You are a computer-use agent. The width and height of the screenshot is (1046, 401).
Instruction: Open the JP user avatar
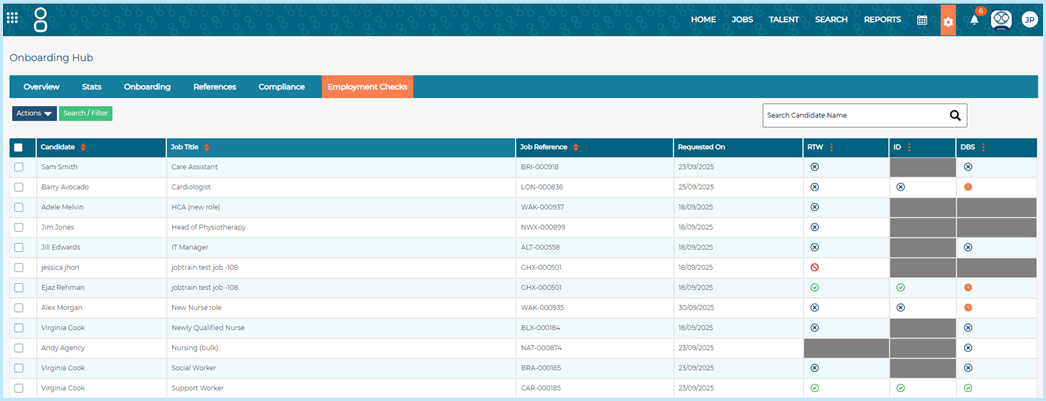pyautogui.click(x=1030, y=20)
